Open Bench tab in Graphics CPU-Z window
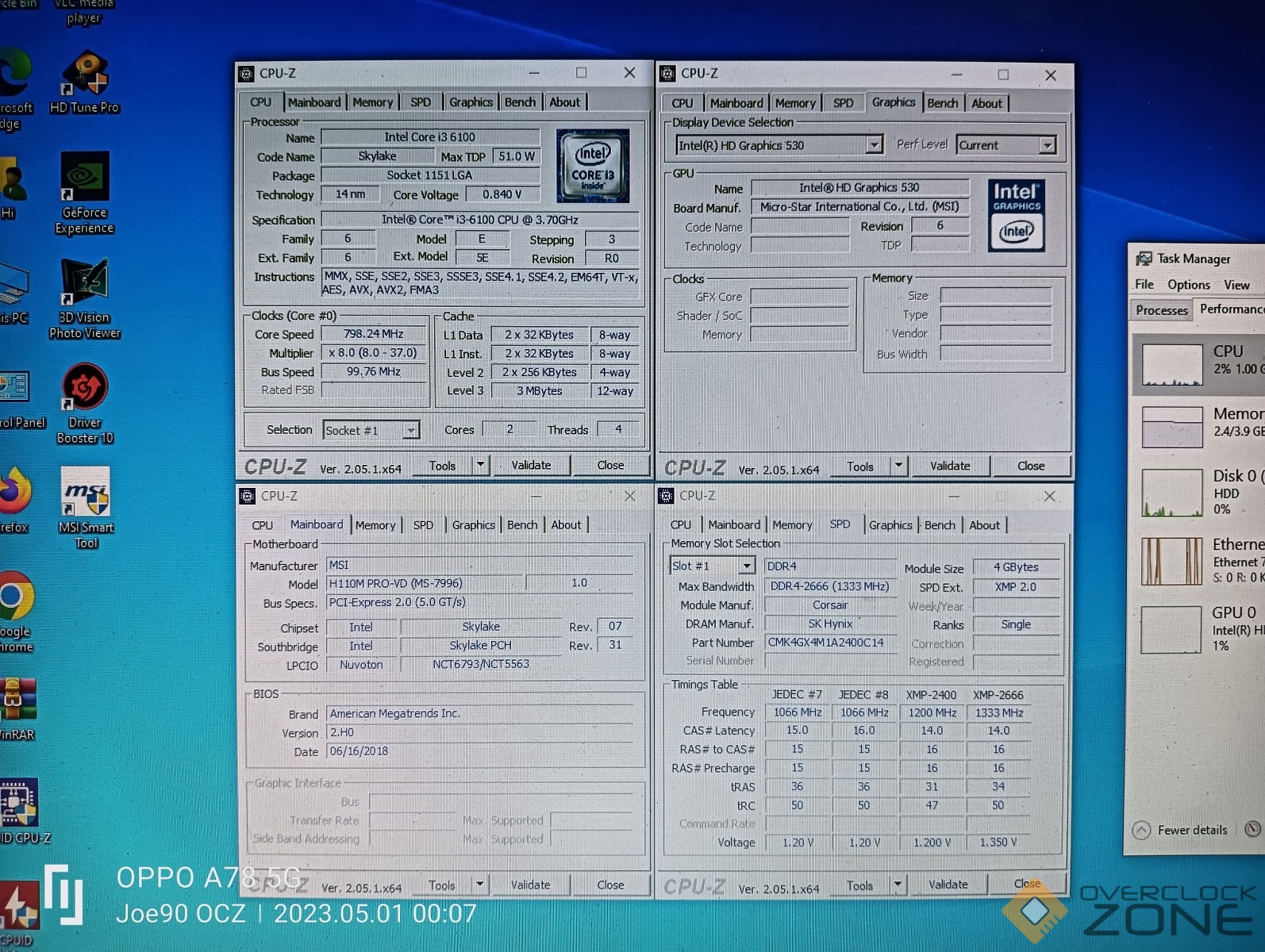Viewport: 1265px width, 952px height. 943,103
